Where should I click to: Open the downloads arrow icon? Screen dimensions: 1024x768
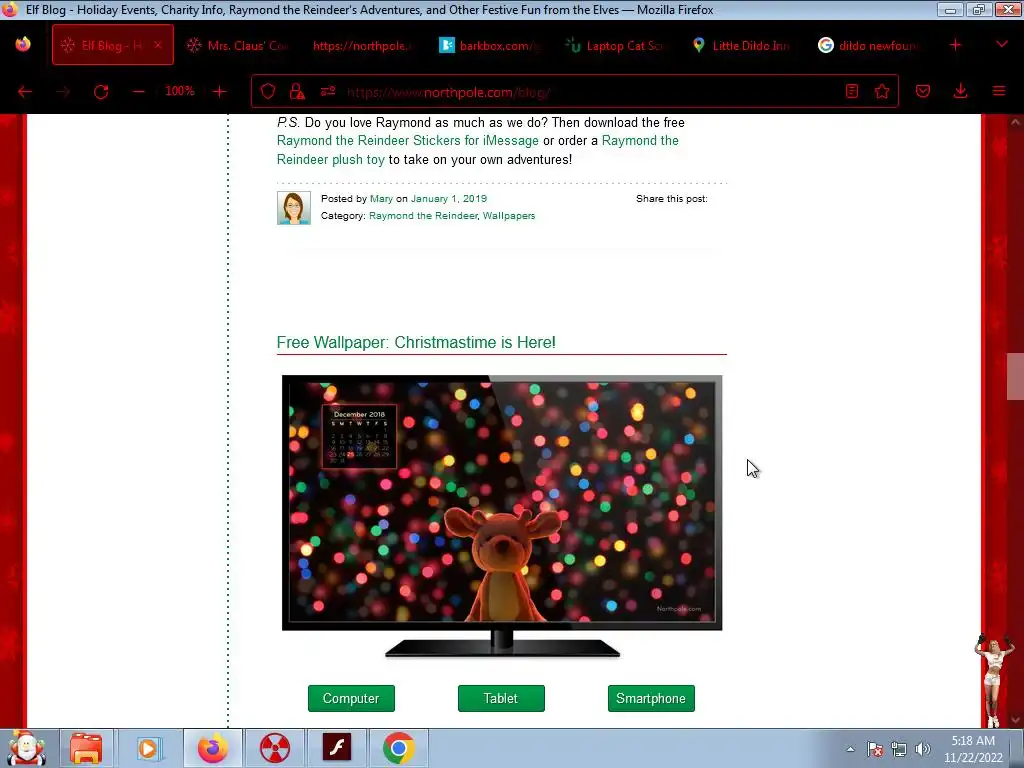[961, 91]
